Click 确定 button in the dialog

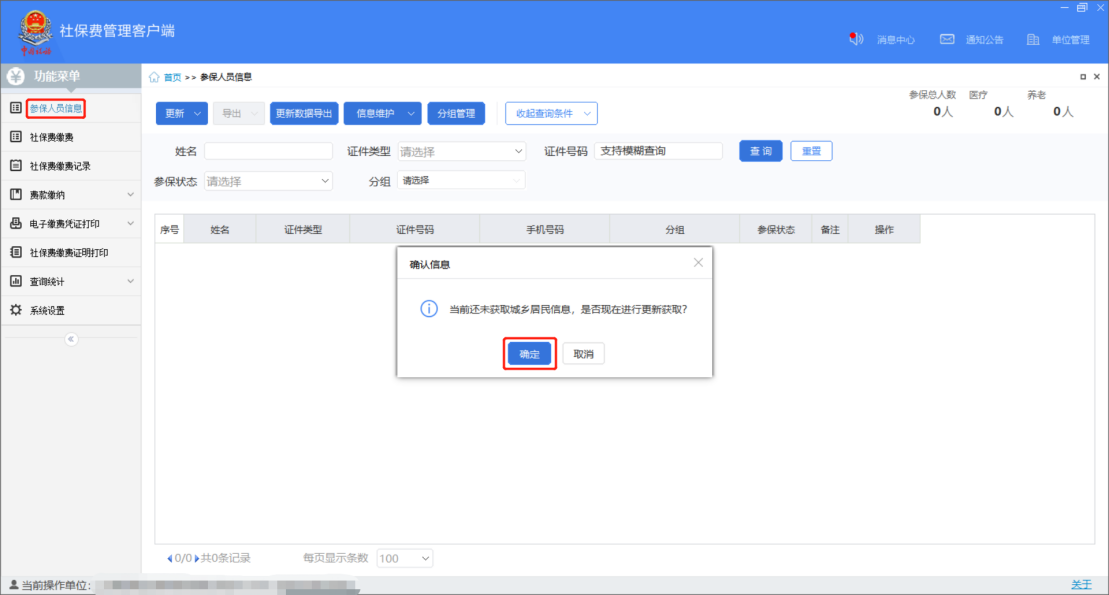pyautogui.click(x=529, y=354)
